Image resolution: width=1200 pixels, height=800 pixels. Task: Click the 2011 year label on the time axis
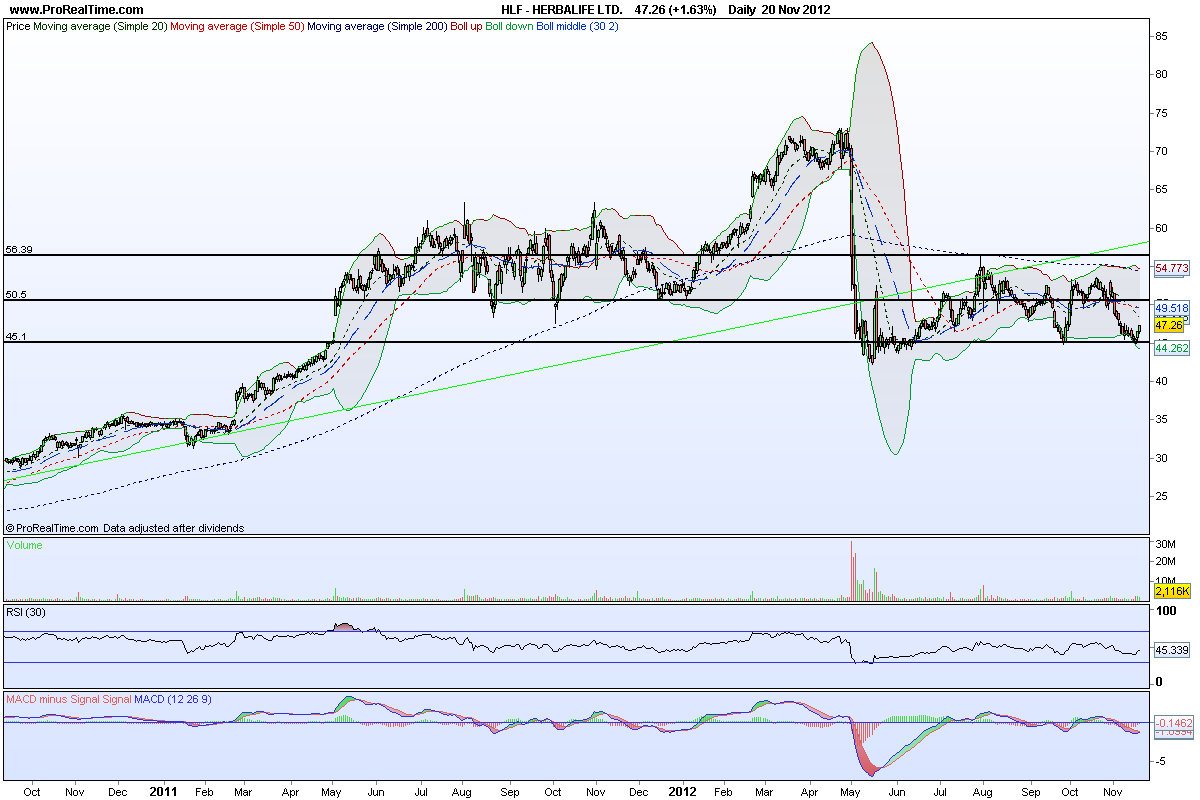162,790
